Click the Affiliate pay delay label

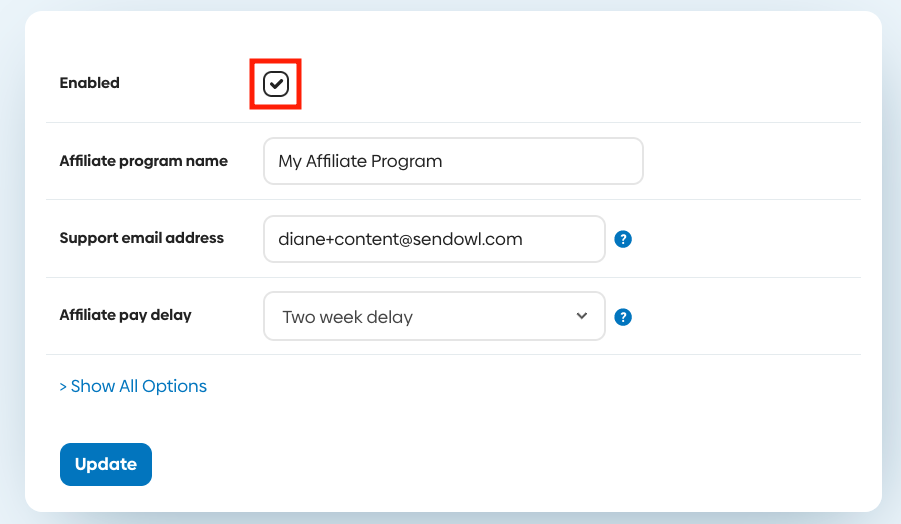pos(126,315)
